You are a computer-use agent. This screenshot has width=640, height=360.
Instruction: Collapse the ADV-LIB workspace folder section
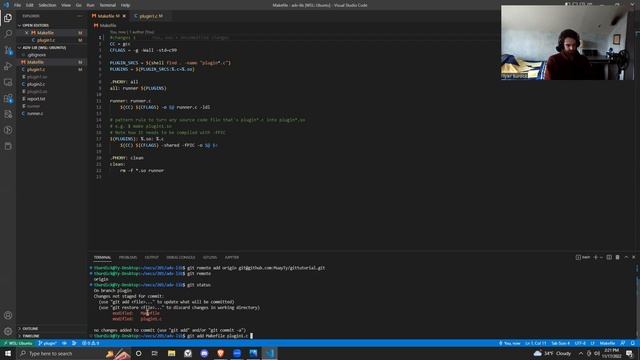click(x=44, y=48)
